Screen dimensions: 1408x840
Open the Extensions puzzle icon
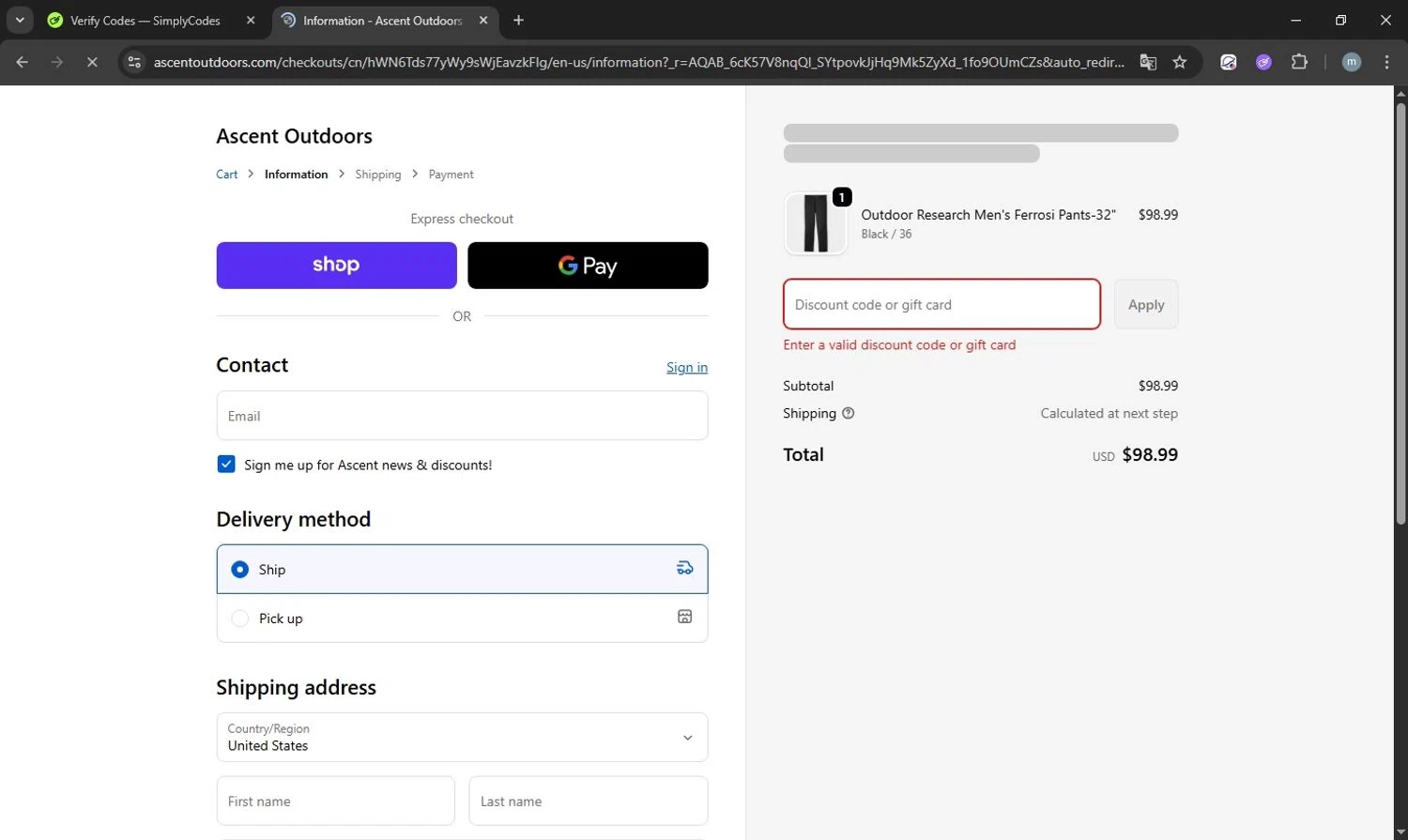(x=1299, y=62)
